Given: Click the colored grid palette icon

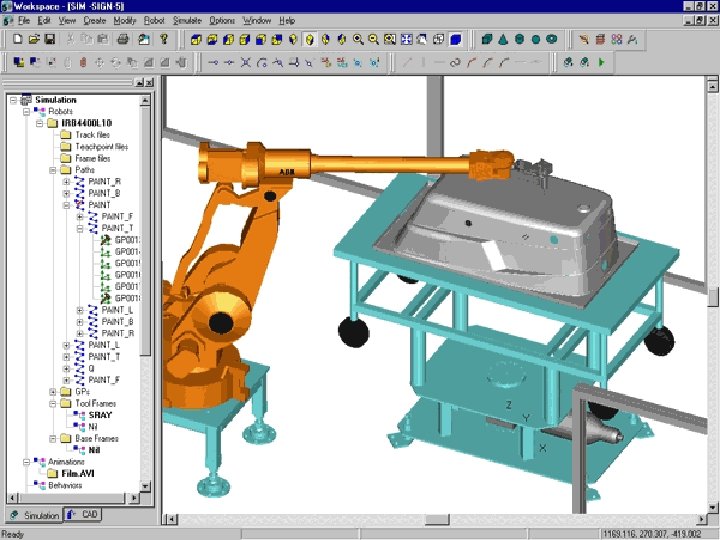Looking at the screenshot, I should tap(617, 40).
